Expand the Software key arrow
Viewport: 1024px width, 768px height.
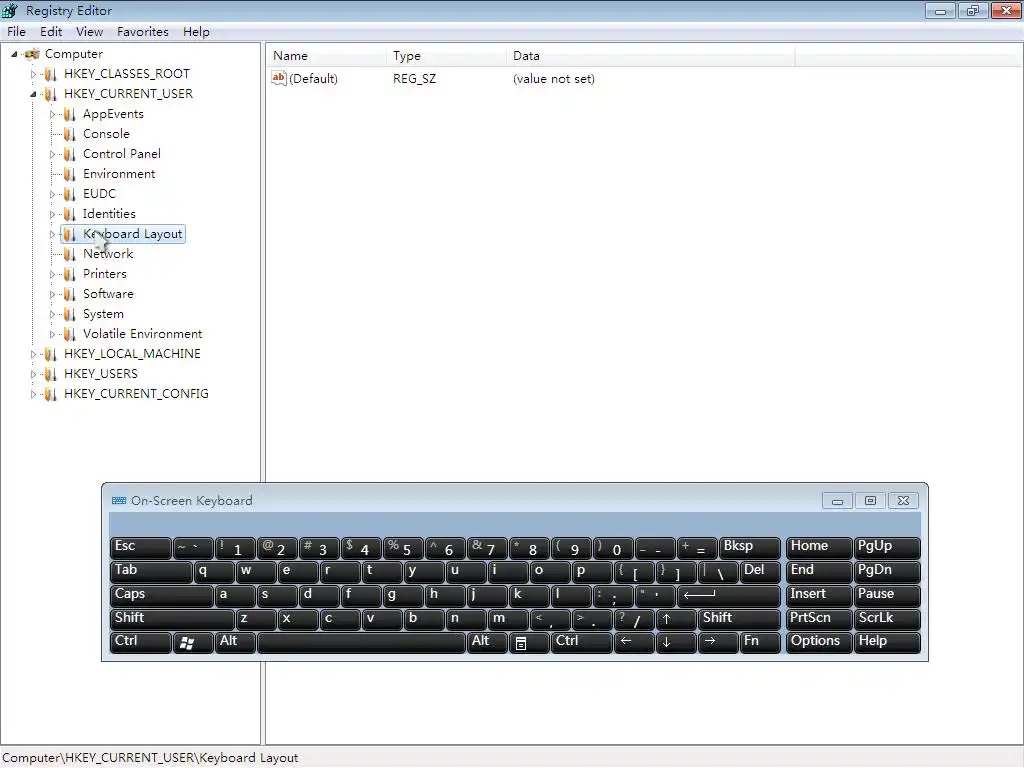(52, 295)
